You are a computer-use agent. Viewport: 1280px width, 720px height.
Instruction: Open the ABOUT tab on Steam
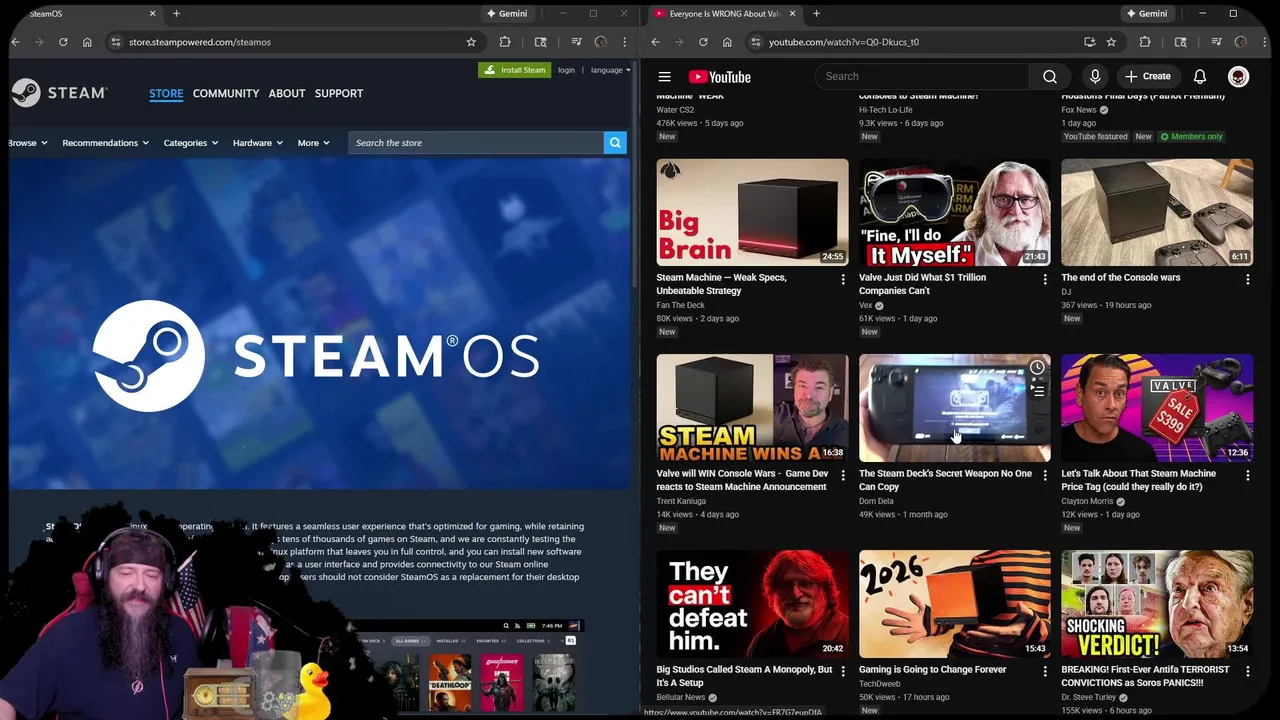(287, 93)
